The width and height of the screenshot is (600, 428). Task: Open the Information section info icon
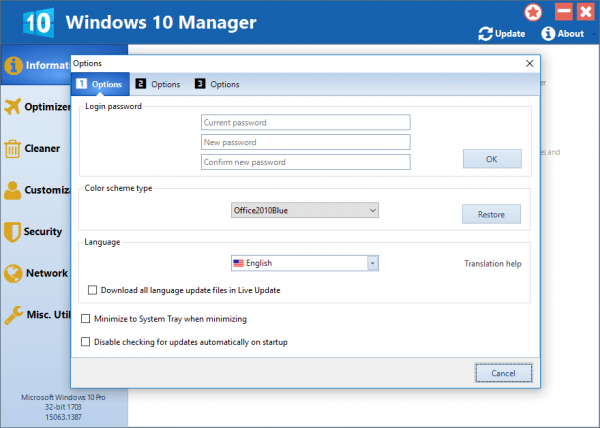(13, 65)
